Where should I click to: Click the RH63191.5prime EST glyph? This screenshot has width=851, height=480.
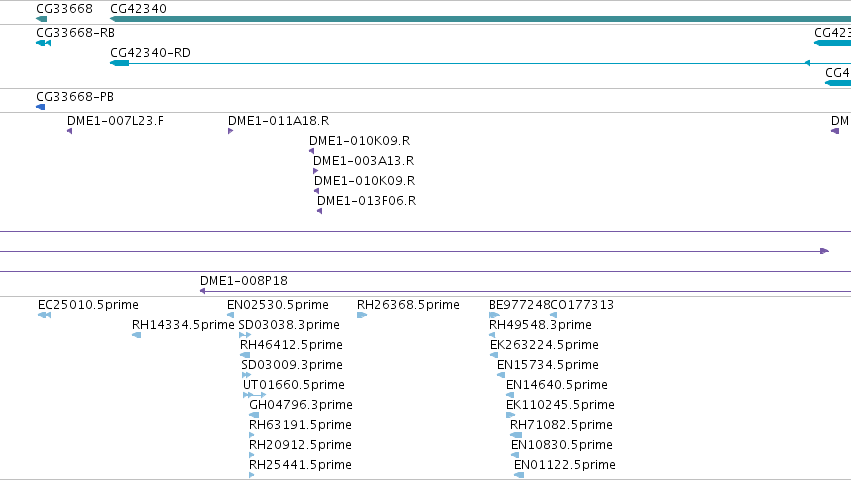point(252,435)
